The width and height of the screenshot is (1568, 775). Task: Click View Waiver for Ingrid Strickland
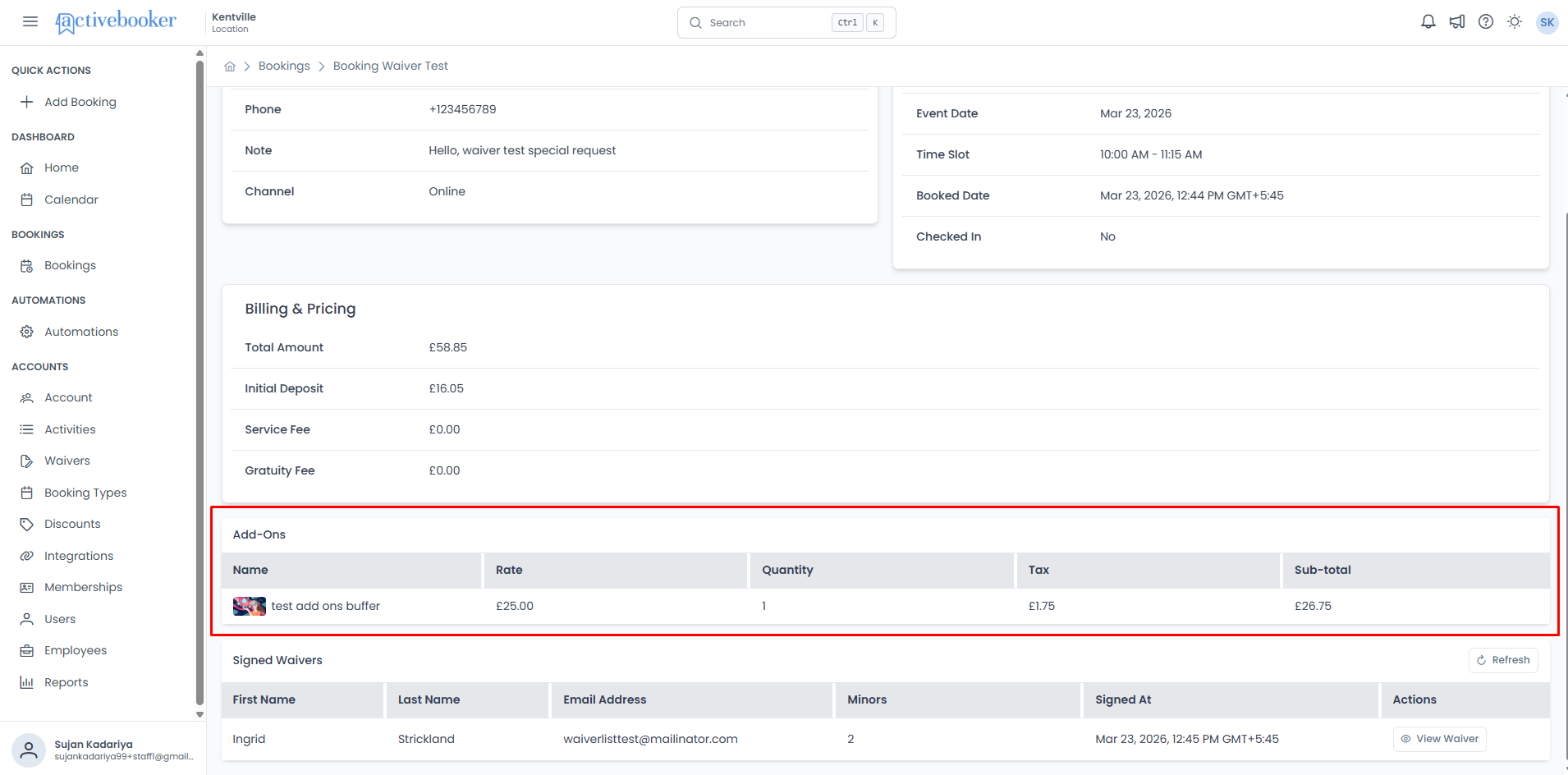pyautogui.click(x=1439, y=739)
